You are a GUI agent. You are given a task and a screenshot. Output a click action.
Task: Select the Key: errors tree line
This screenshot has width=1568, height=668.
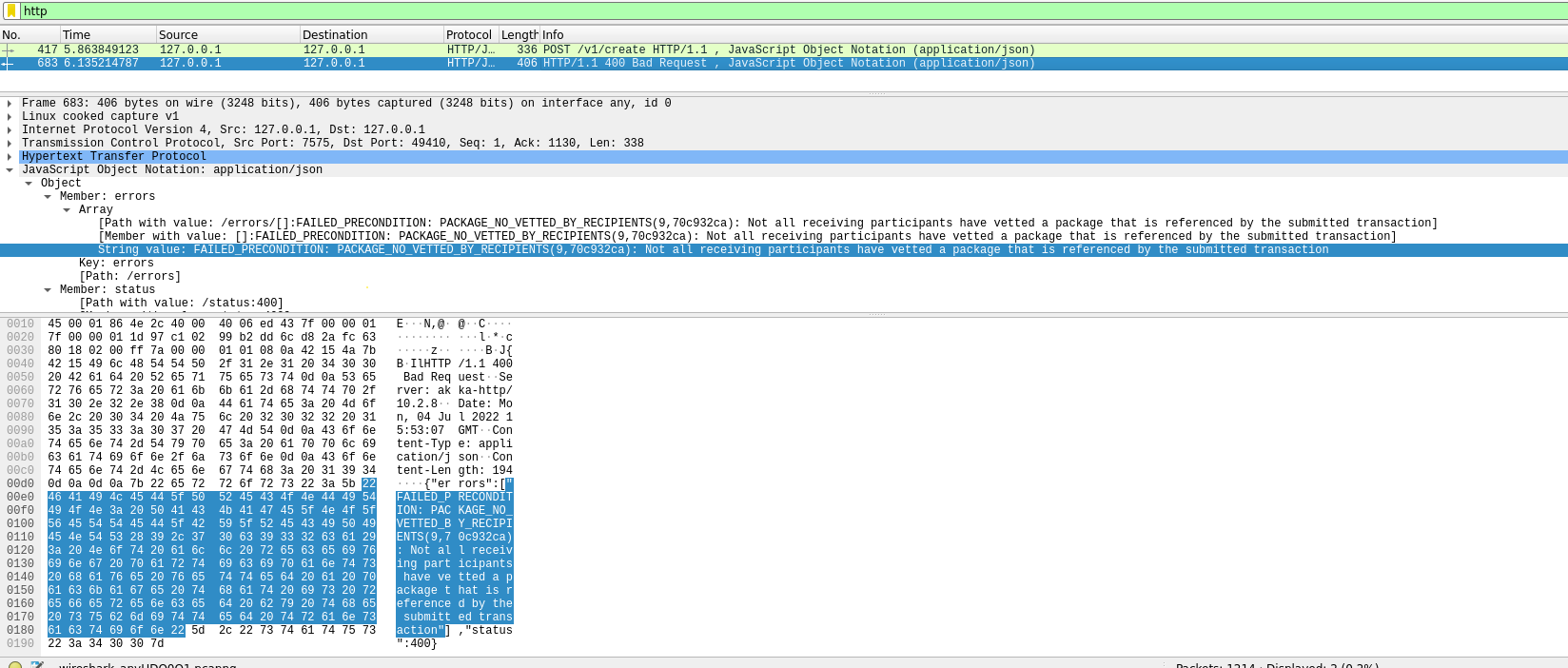coord(116,263)
